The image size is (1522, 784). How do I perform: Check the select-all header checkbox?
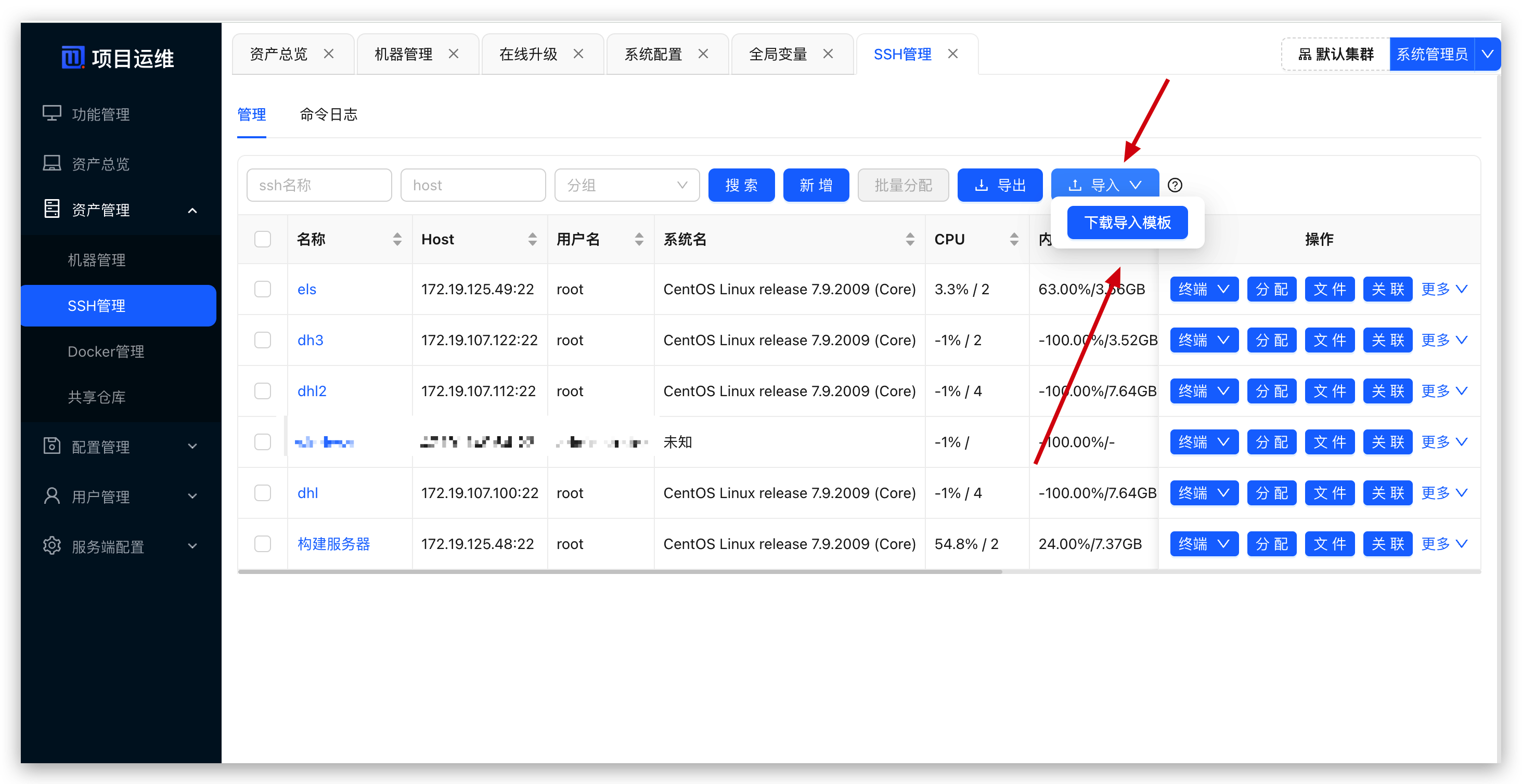262,239
